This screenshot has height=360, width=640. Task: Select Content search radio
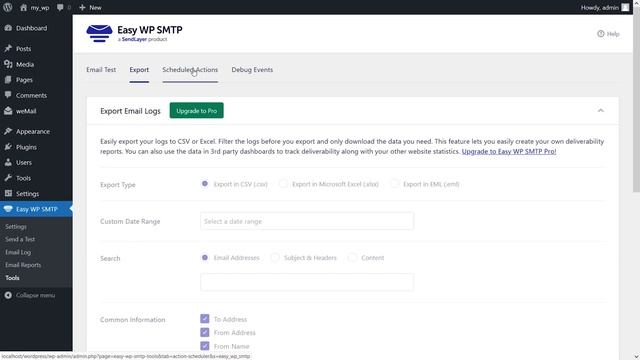click(x=353, y=258)
